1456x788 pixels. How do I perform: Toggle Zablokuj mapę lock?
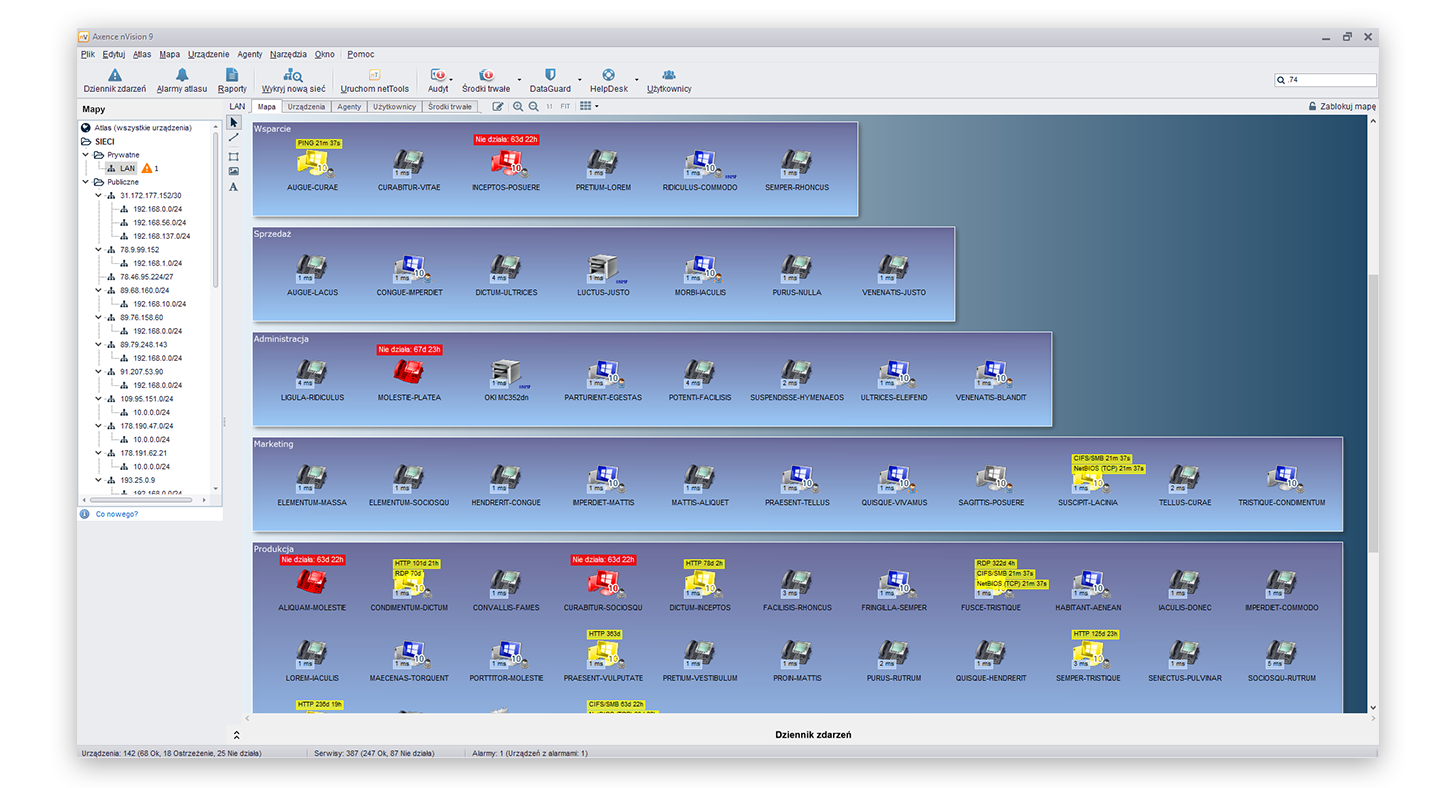1342,106
